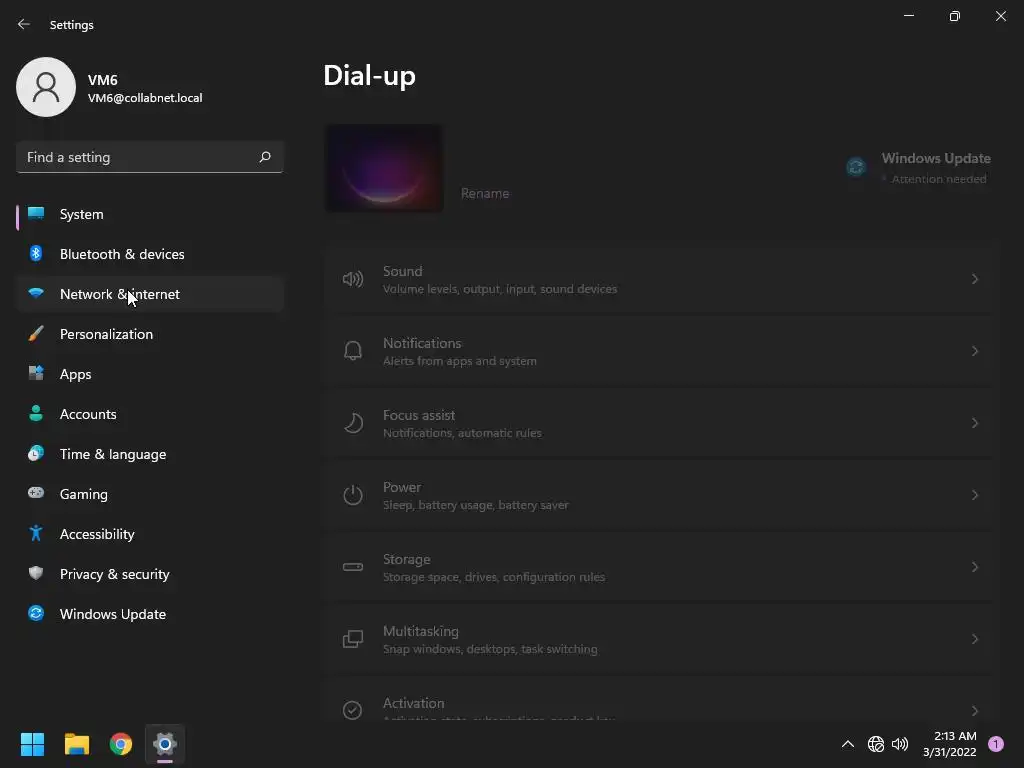Click the back arrow in Settings
The height and width of the screenshot is (768, 1024).
pyautogui.click(x=24, y=24)
